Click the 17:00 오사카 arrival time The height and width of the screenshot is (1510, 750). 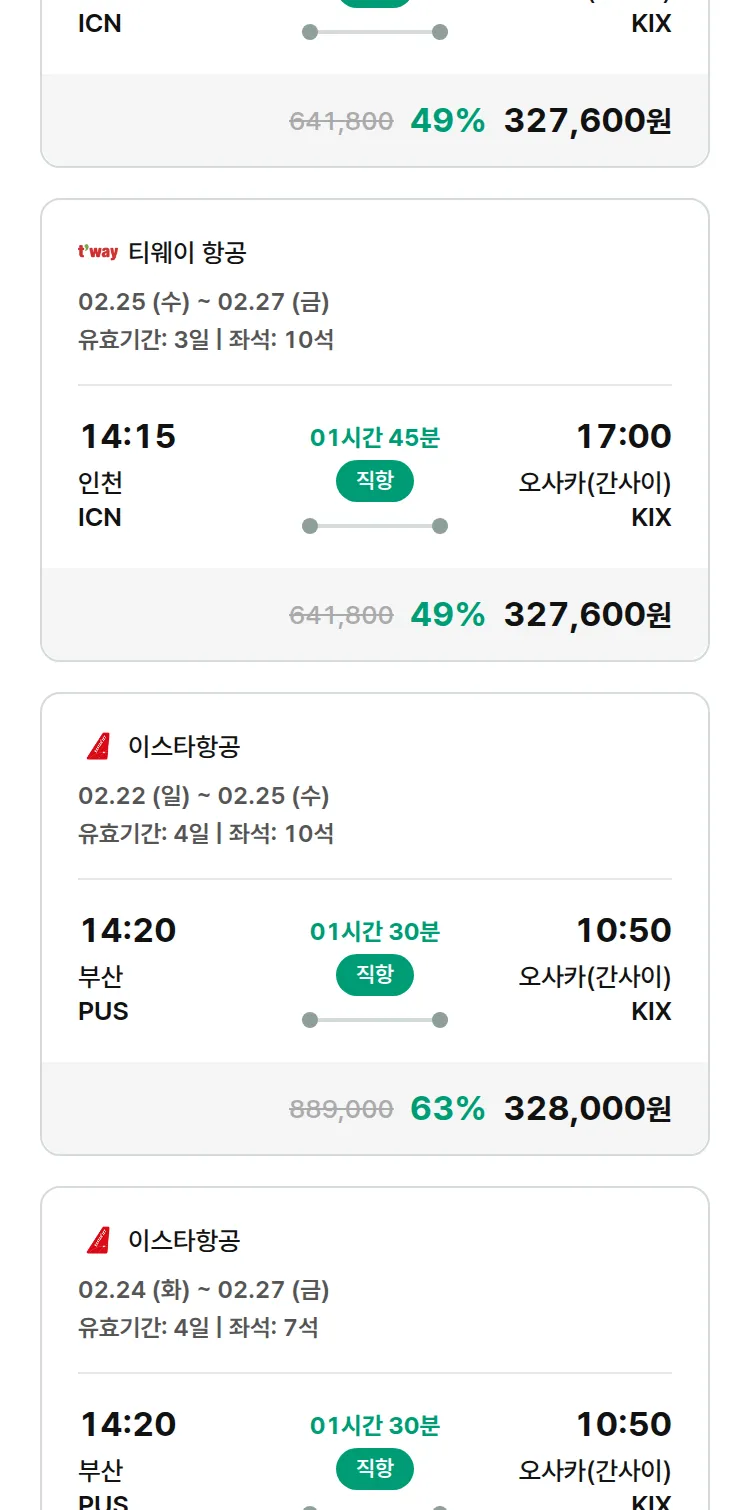pos(623,436)
